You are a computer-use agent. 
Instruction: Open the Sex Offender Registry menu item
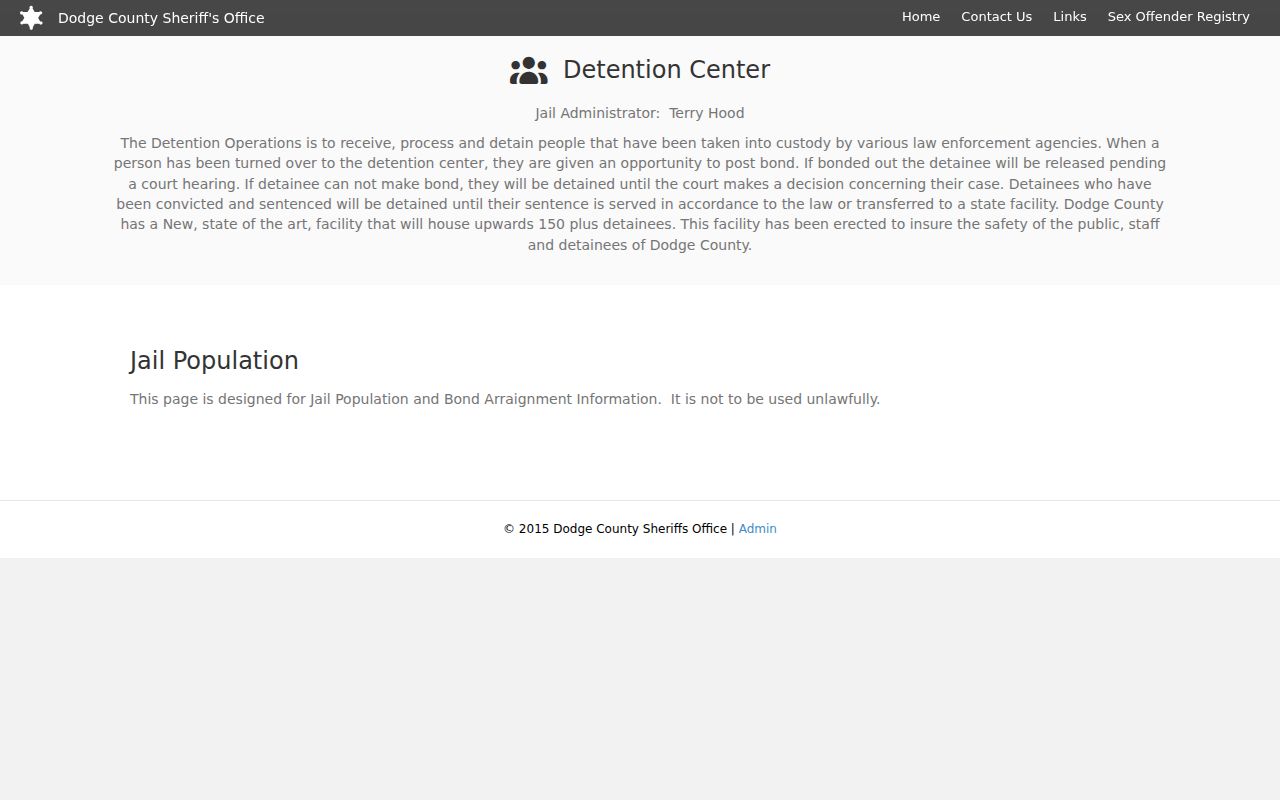pos(1178,17)
